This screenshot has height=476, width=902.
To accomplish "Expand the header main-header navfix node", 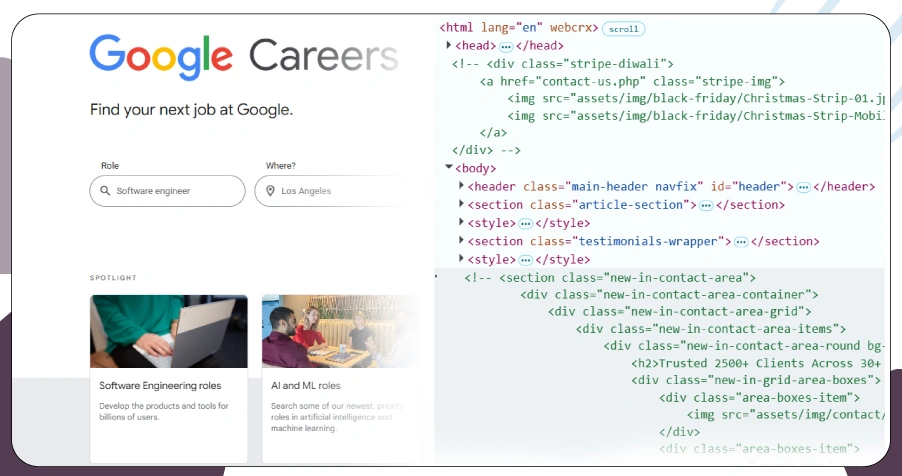I will tap(461, 187).
